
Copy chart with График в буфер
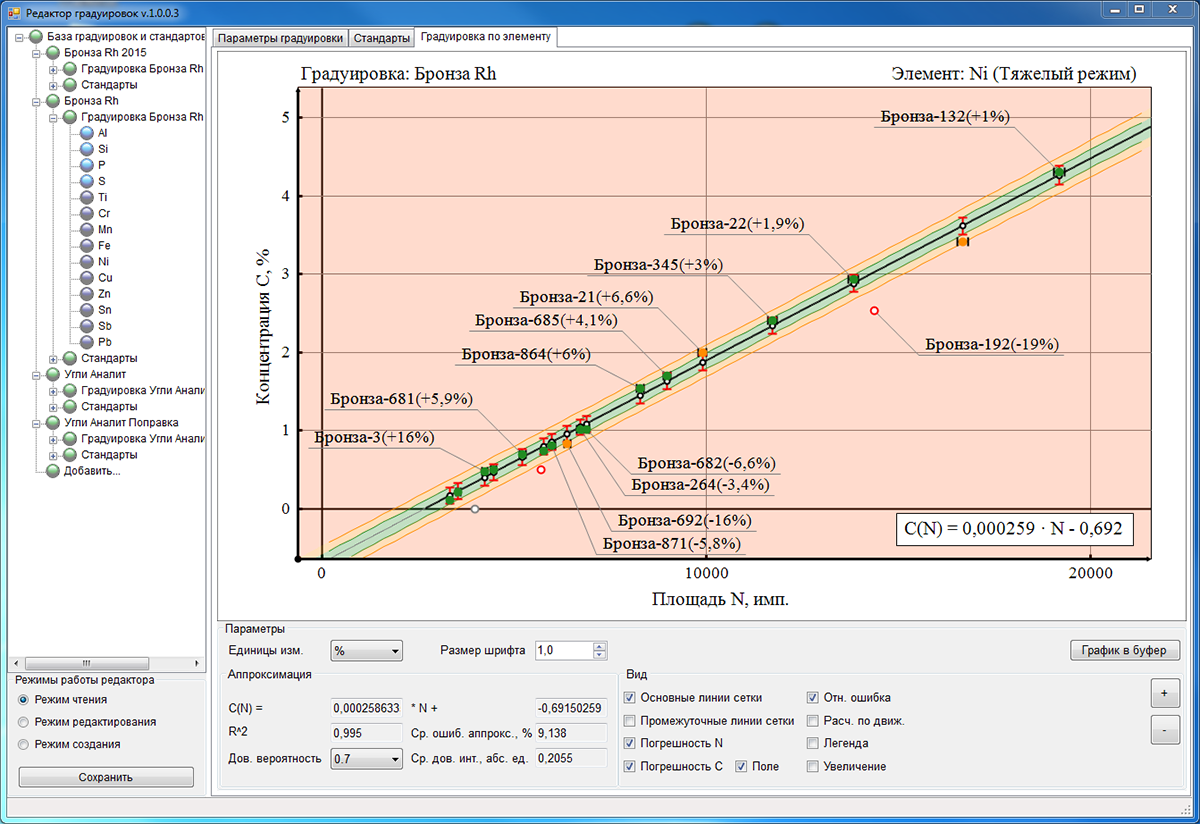click(1124, 651)
